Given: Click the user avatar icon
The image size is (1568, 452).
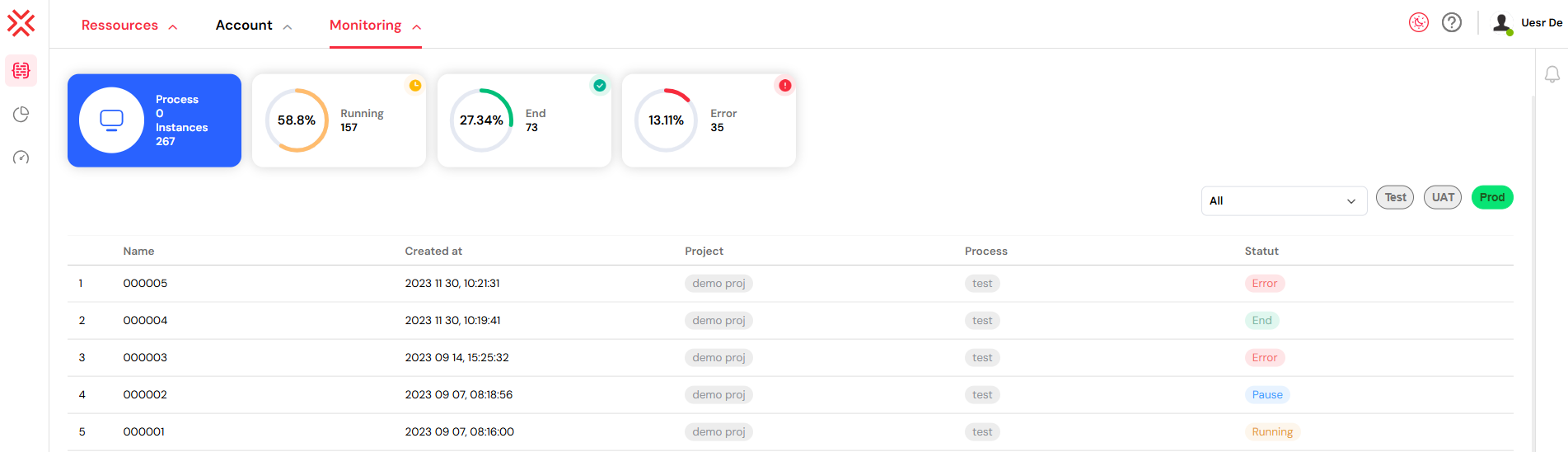Looking at the screenshot, I should tap(1502, 23).
